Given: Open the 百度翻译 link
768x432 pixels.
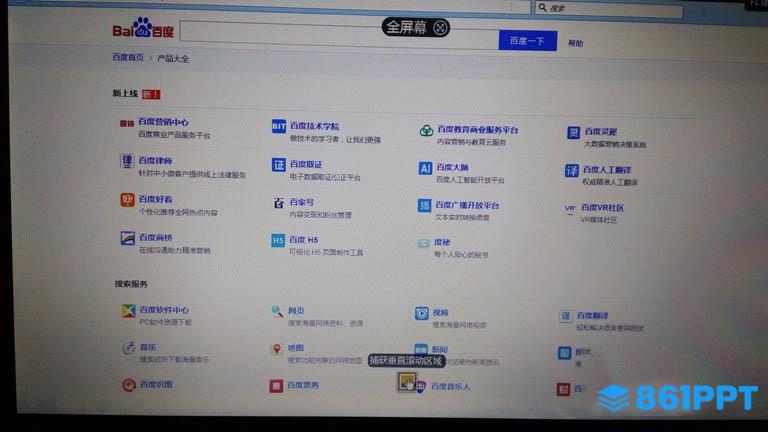Looking at the screenshot, I should (x=593, y=315).
